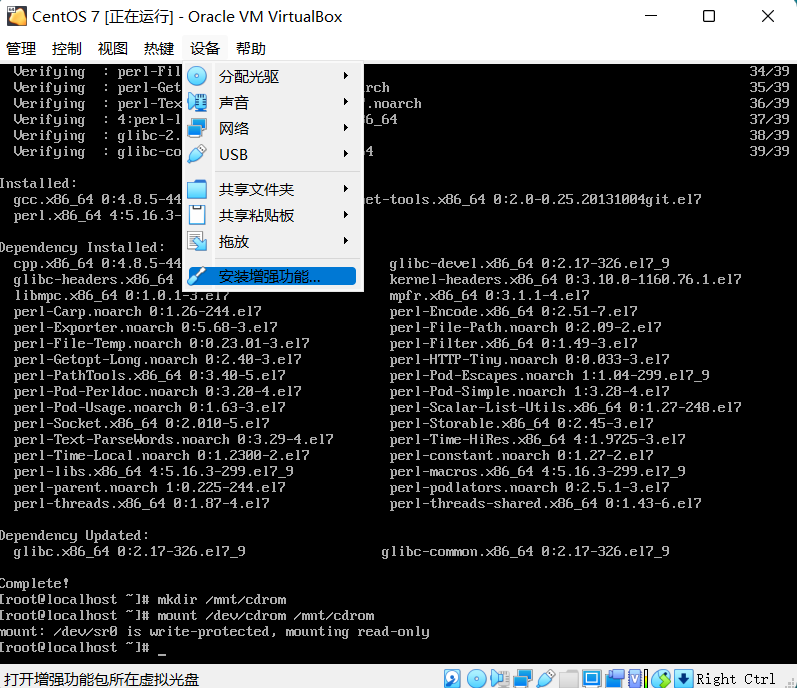
Task: Maximize the VirtualBox window
Action: (x=709, y=16)
